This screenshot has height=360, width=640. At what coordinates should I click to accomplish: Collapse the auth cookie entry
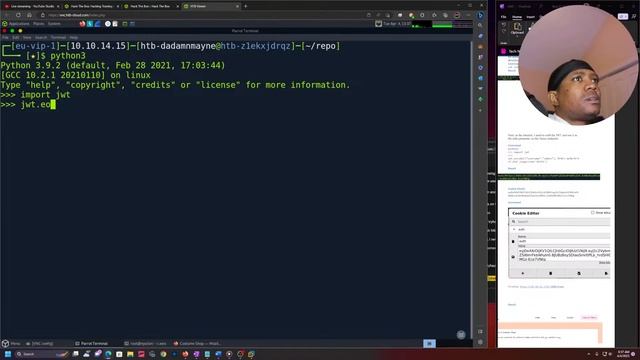[x=514, y=229]
